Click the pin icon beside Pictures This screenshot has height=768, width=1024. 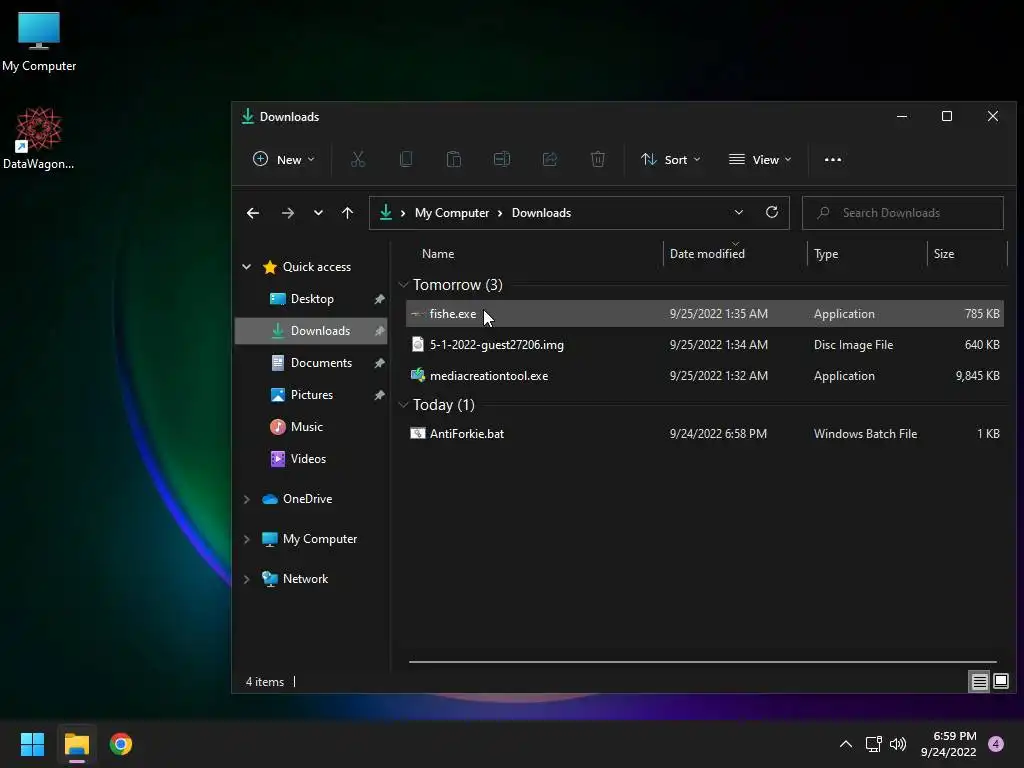(x=379, y=395)
